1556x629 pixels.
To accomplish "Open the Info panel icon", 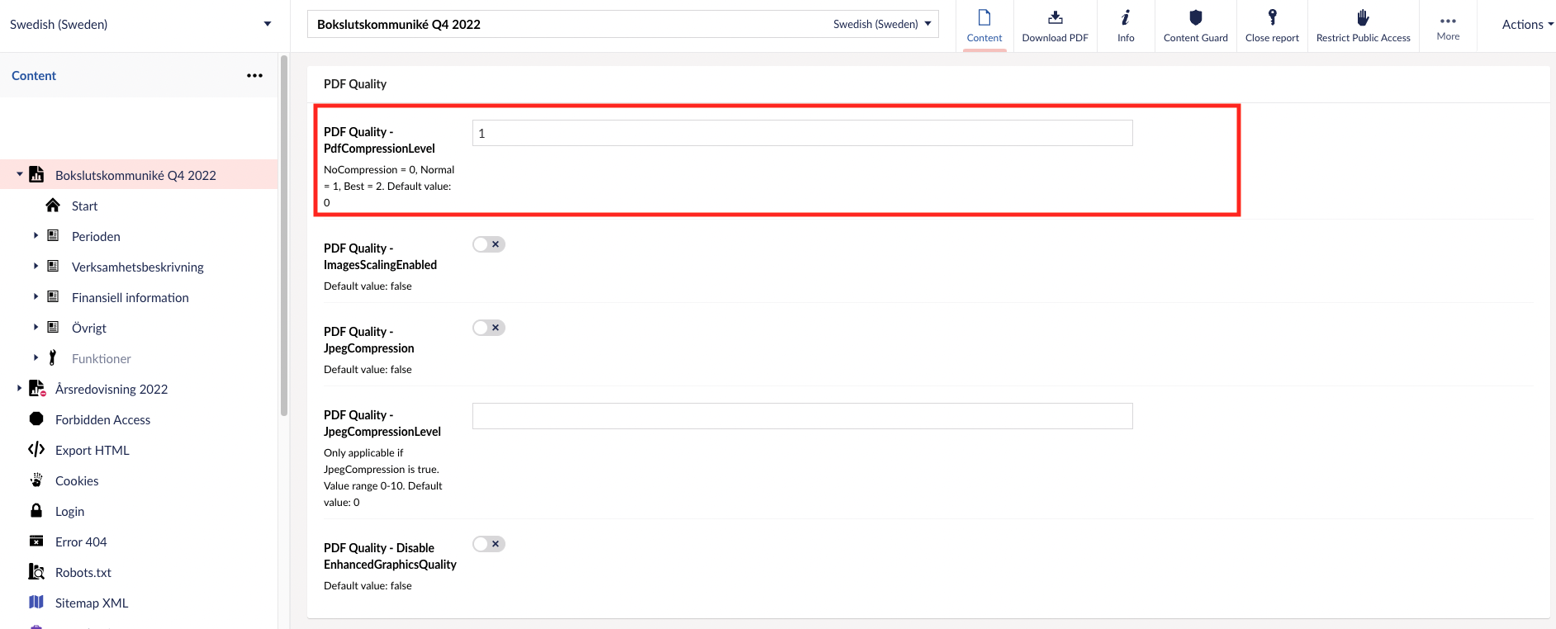I will click(x=1125, y=18).
